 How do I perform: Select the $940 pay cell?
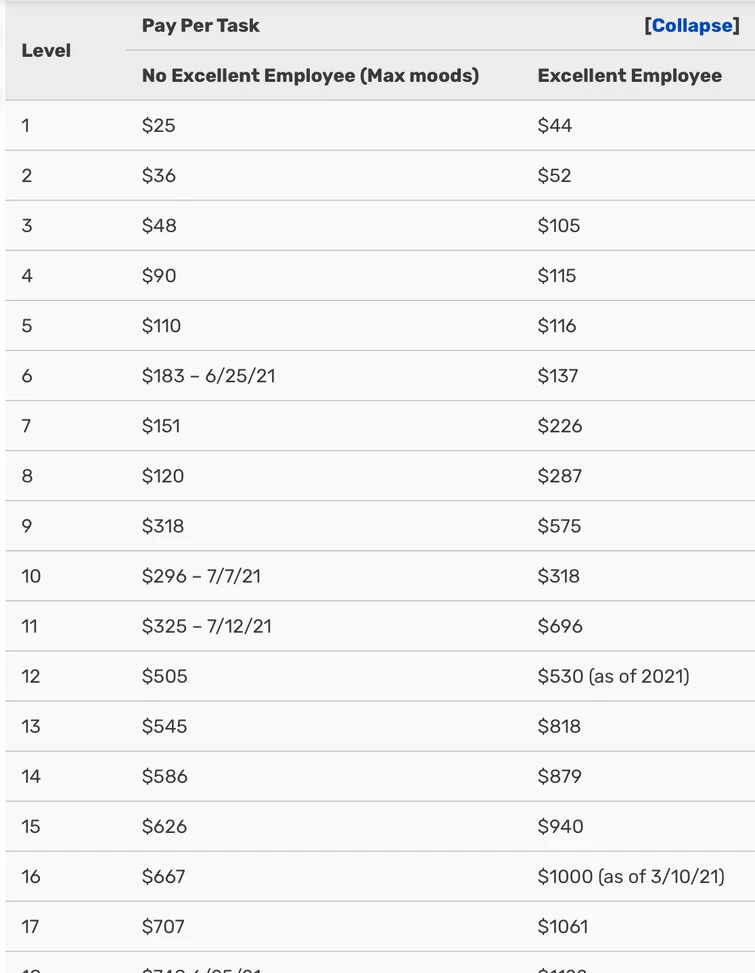560,827
